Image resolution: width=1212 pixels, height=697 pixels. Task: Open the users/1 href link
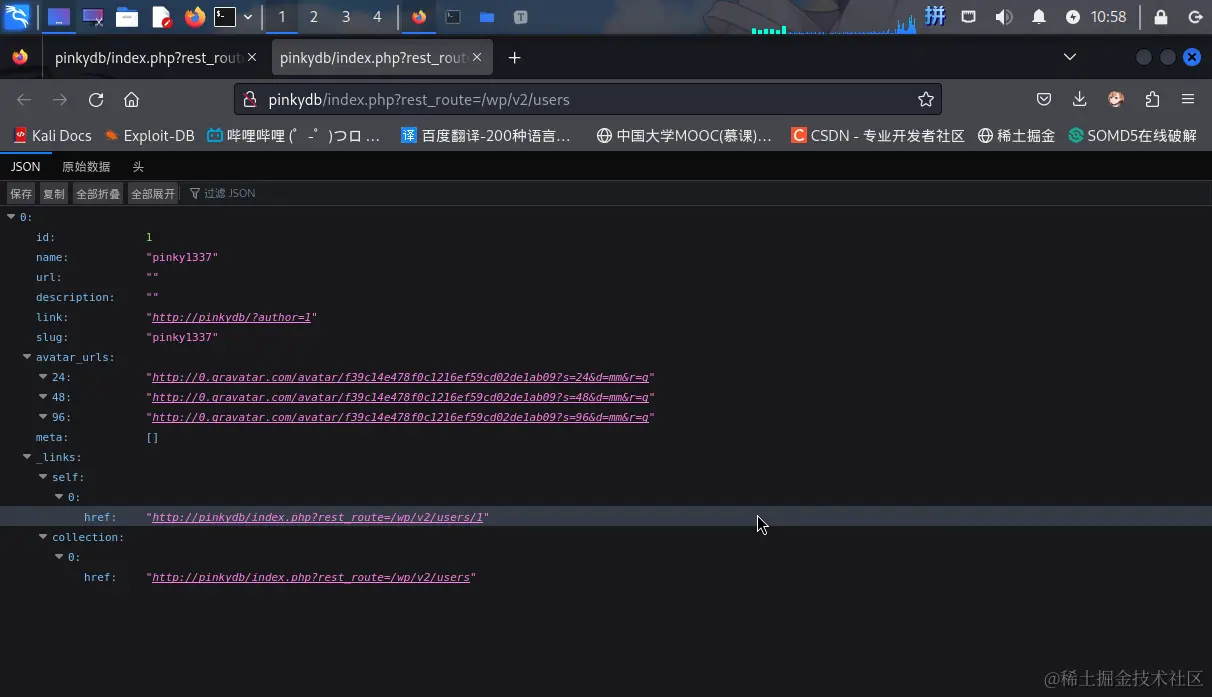(317, 517)
